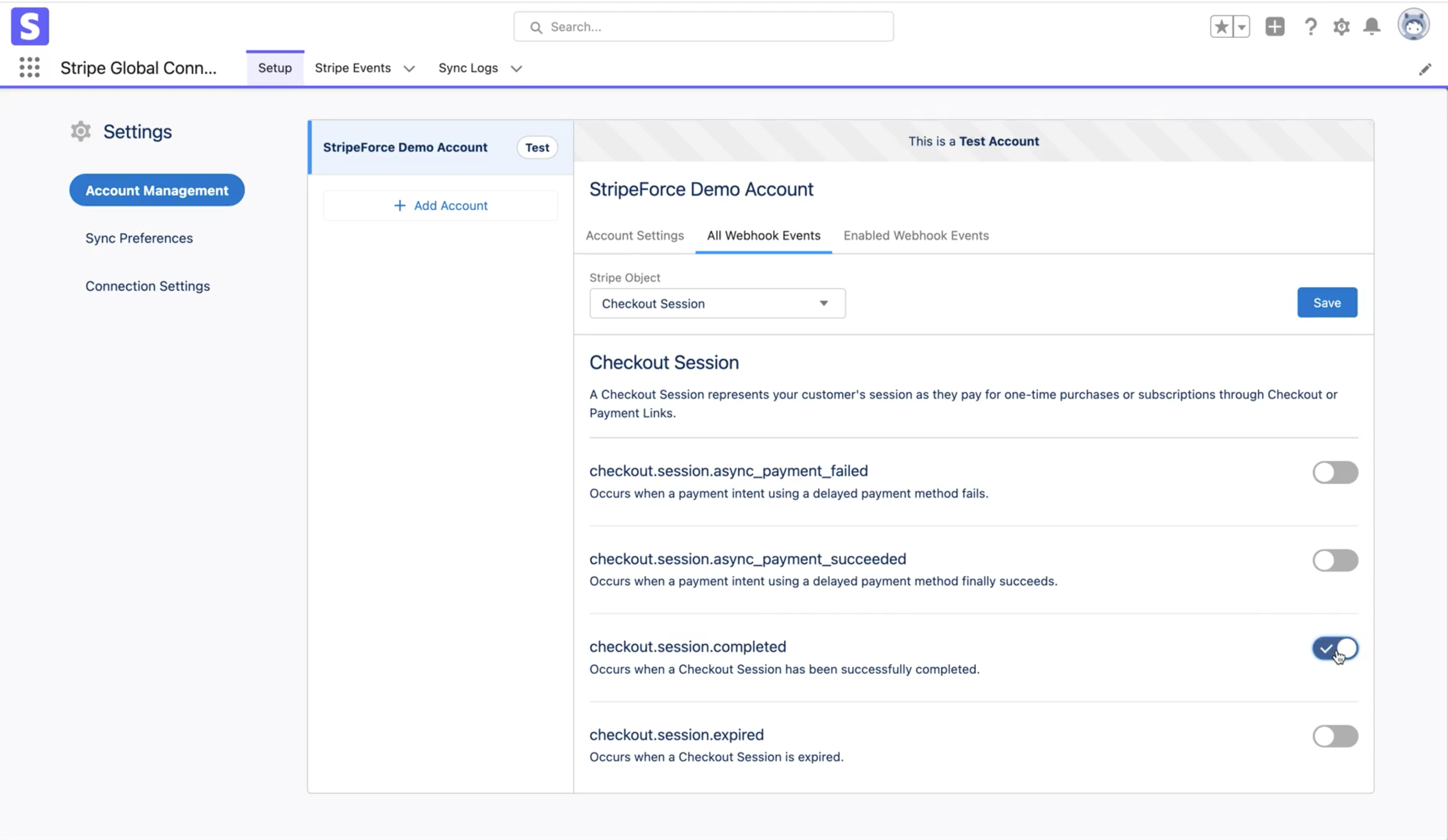Open the setup gear icon in header

(1341, 26)
